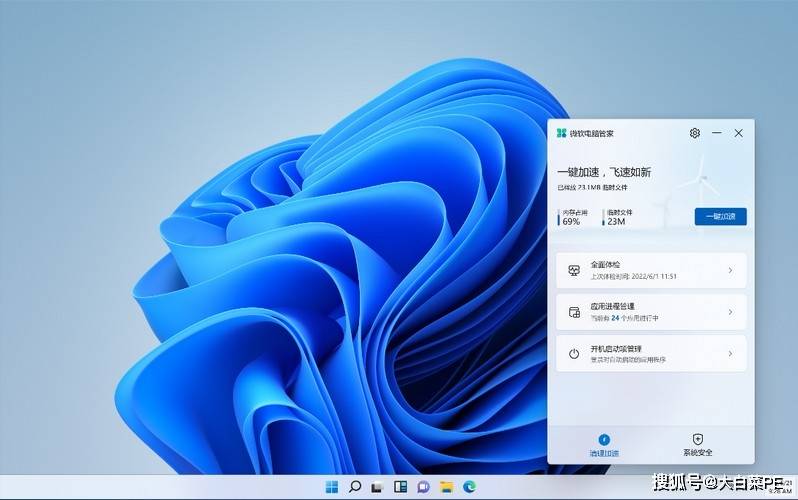Screen dimensions: 798x500
Task: Open Teams Chat from the taskbar
Action: pyautogui.click(x=423, y=487)
